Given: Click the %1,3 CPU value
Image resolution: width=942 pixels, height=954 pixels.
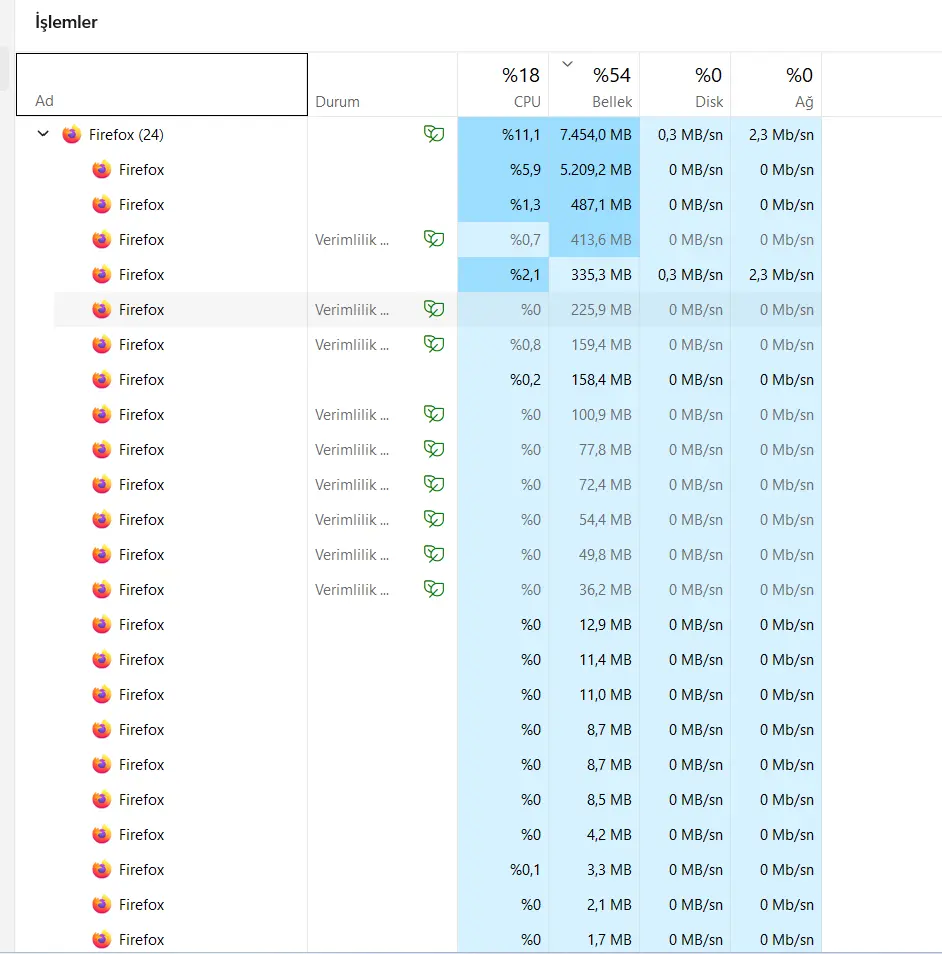Looking at the screenshot, I should tap(525, 204).
